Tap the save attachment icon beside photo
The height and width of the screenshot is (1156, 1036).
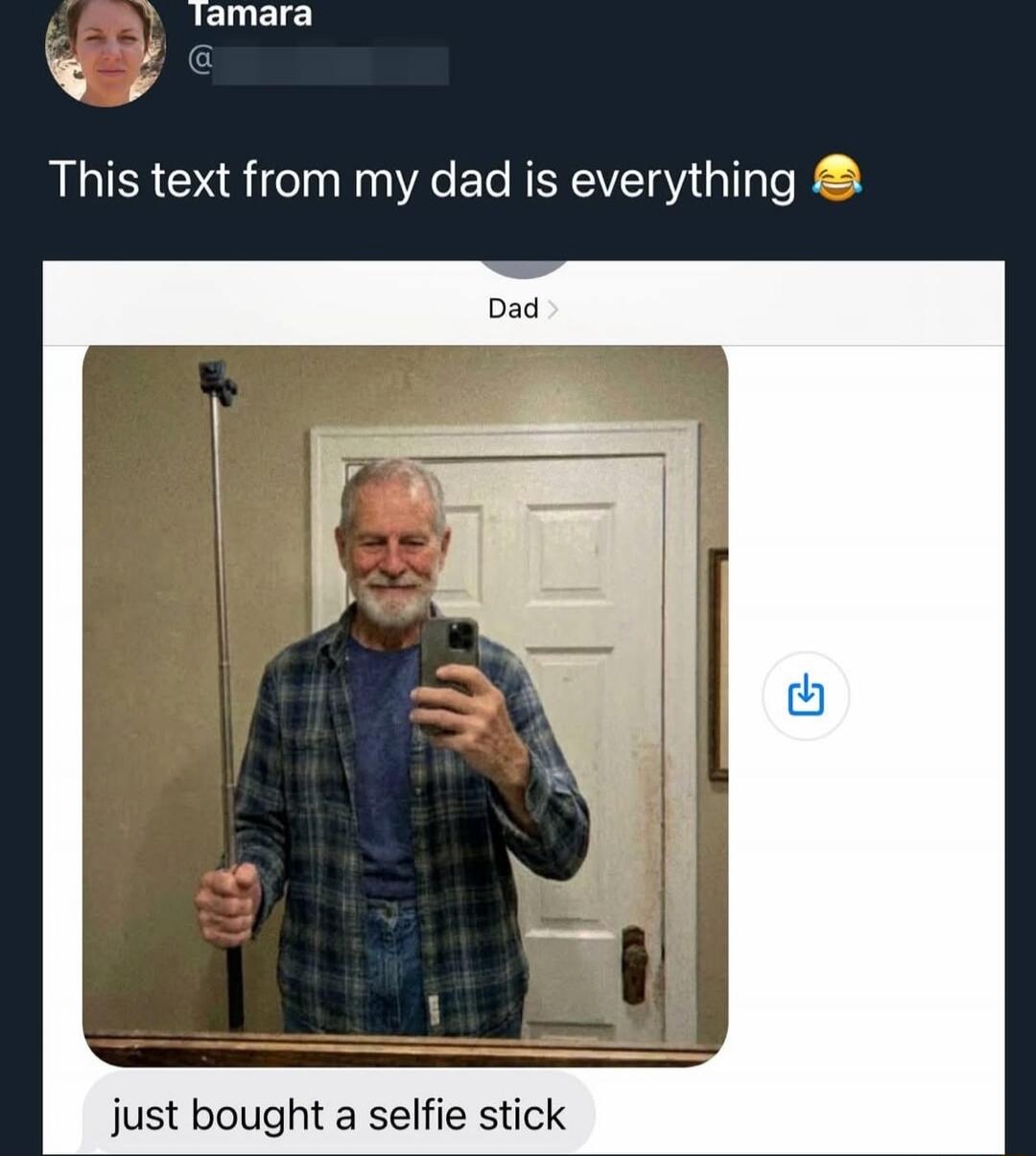[x=806, y=696]
